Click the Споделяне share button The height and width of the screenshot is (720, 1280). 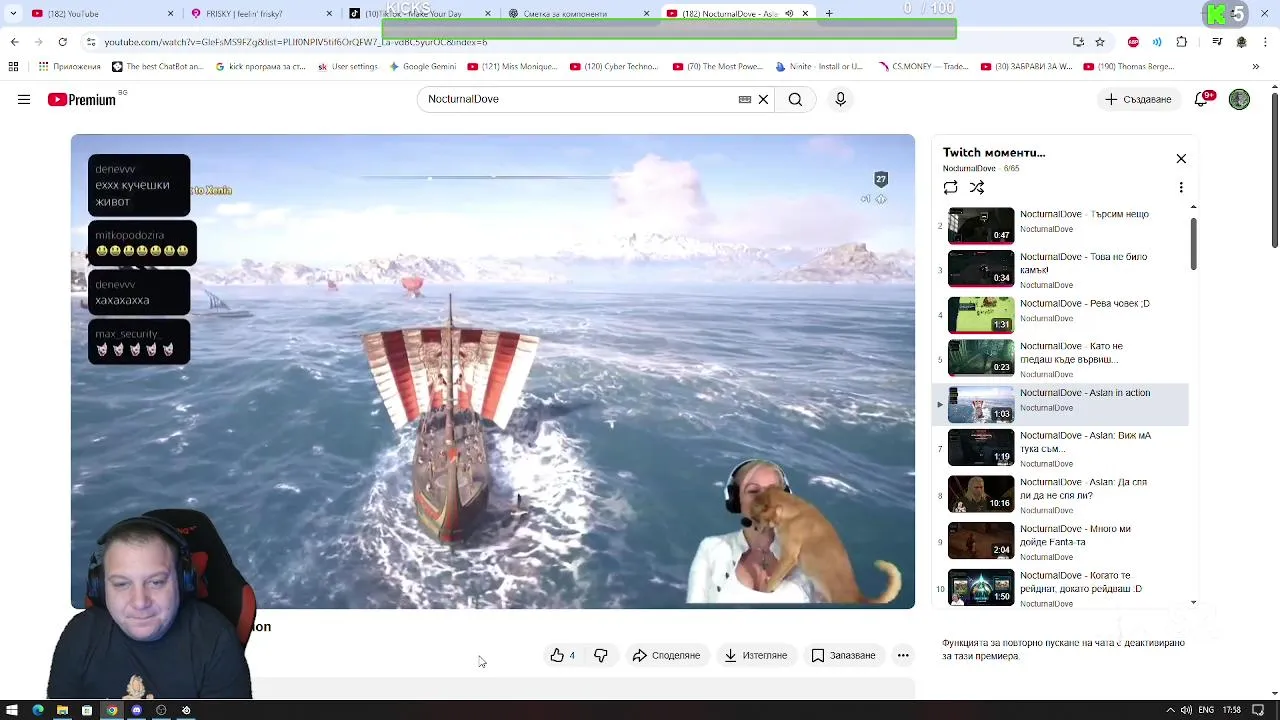point(666,655)
